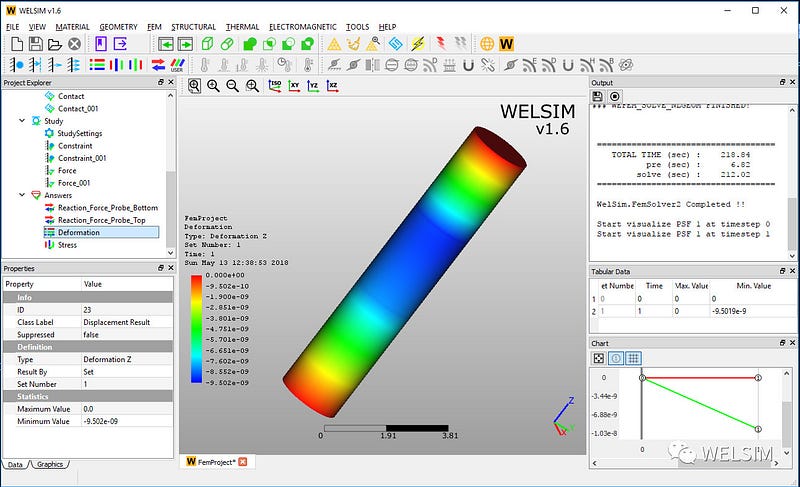Open the orange globe website icon
Image resolution: width=800 pixels, height=487 pixels.
[487, 44]
